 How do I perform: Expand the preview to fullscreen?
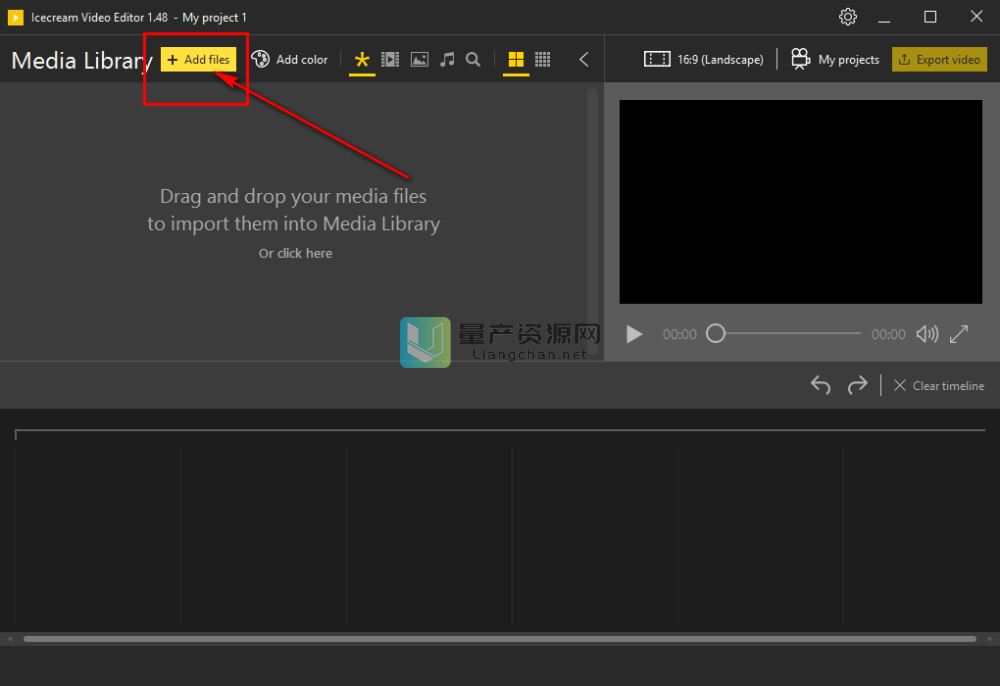tap(959, 334)
